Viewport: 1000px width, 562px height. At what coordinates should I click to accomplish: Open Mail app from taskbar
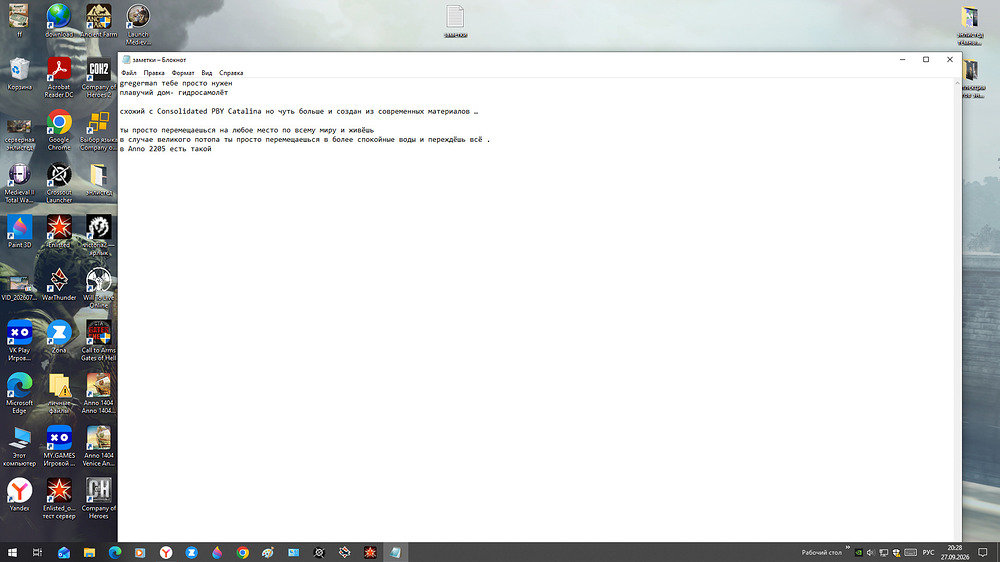[64, 552]
